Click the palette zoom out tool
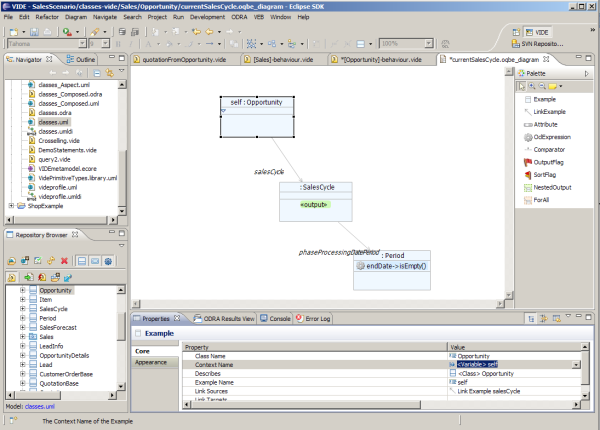The height and width of the screenshot is (430, 600). click(542, 86)
